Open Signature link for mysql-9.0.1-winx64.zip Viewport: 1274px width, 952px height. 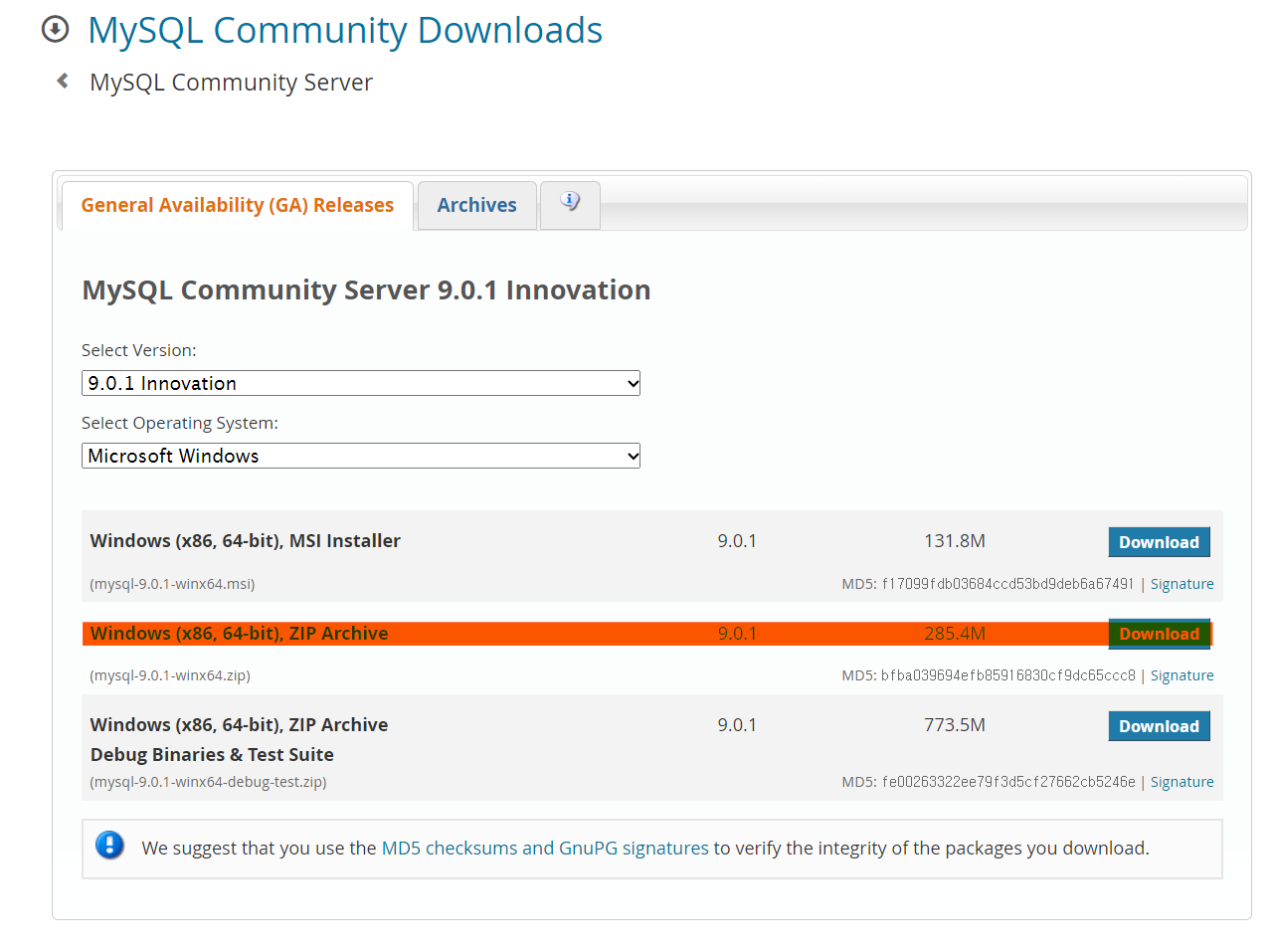[1183, 675]
